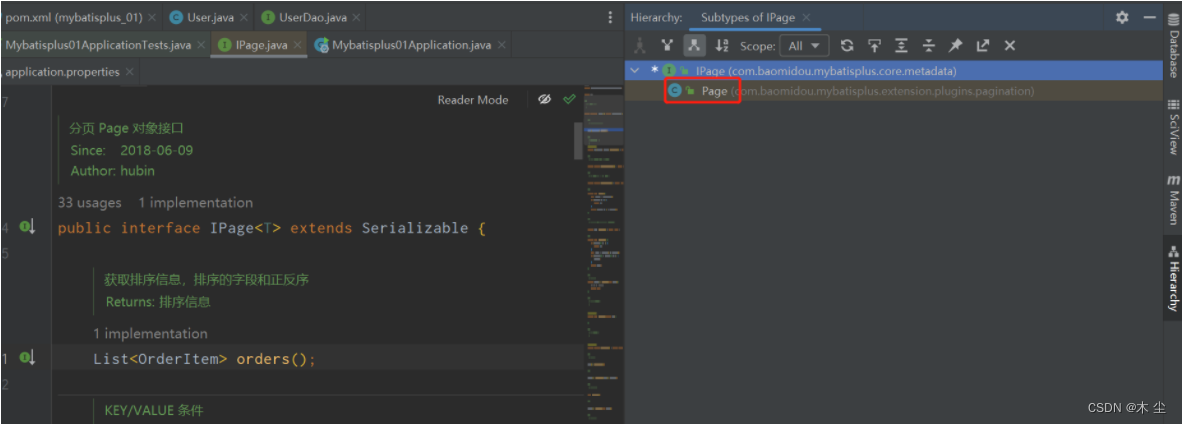Collapse the IPage node in hierarchy tree

coord(636,71)
